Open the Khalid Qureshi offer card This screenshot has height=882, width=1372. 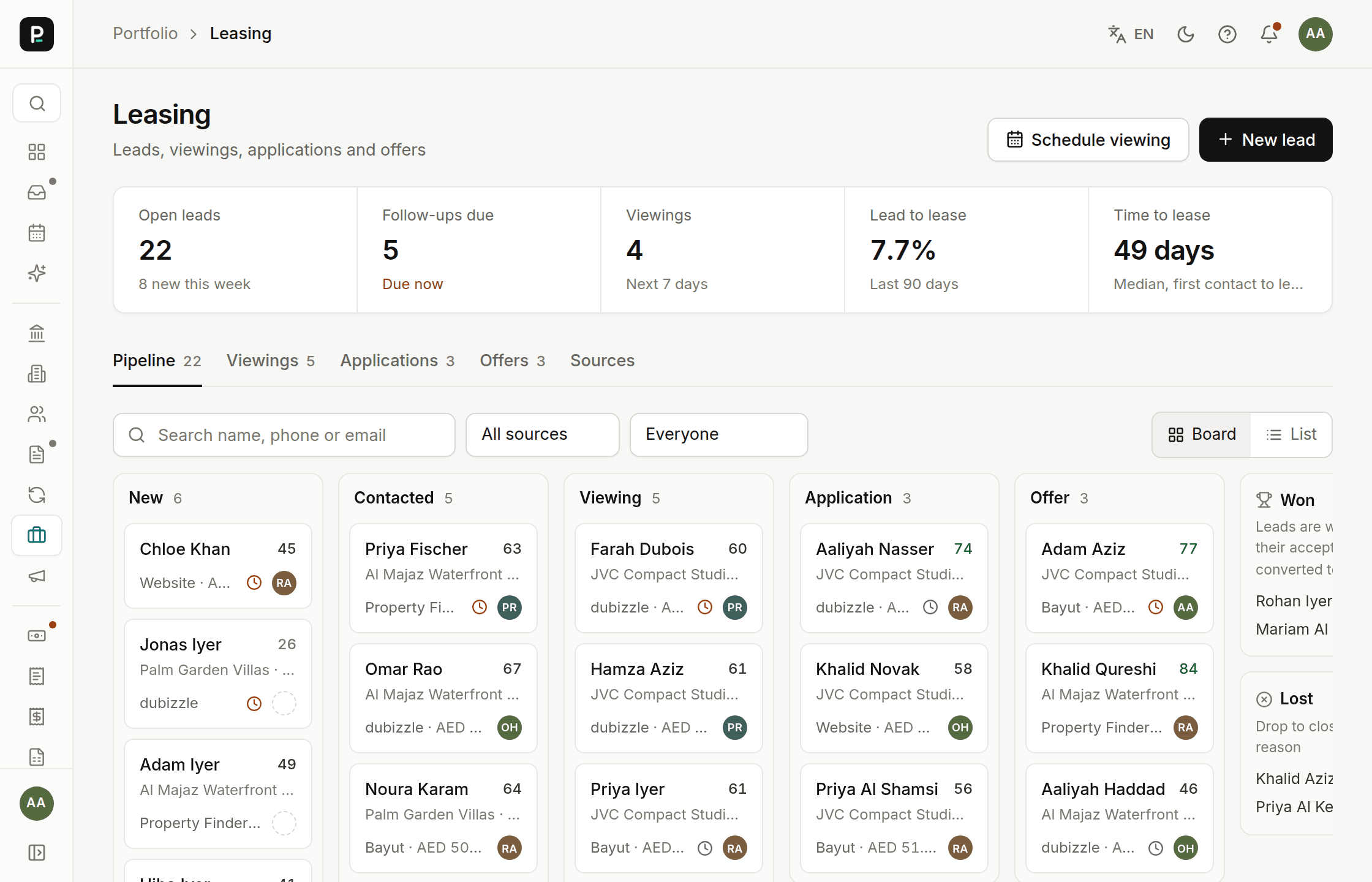click(1120, 698)
